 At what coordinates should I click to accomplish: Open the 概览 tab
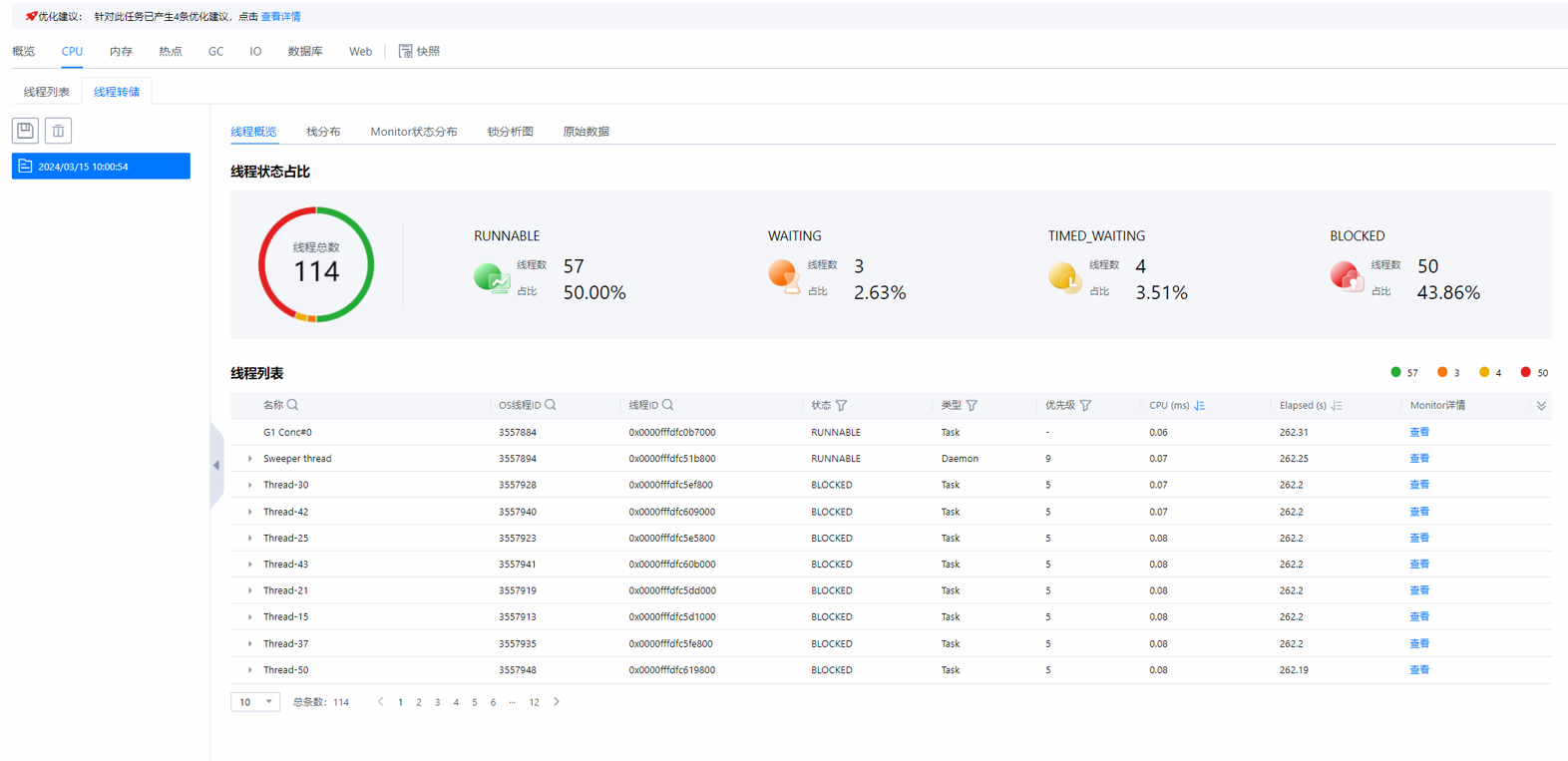pos(23,51)
